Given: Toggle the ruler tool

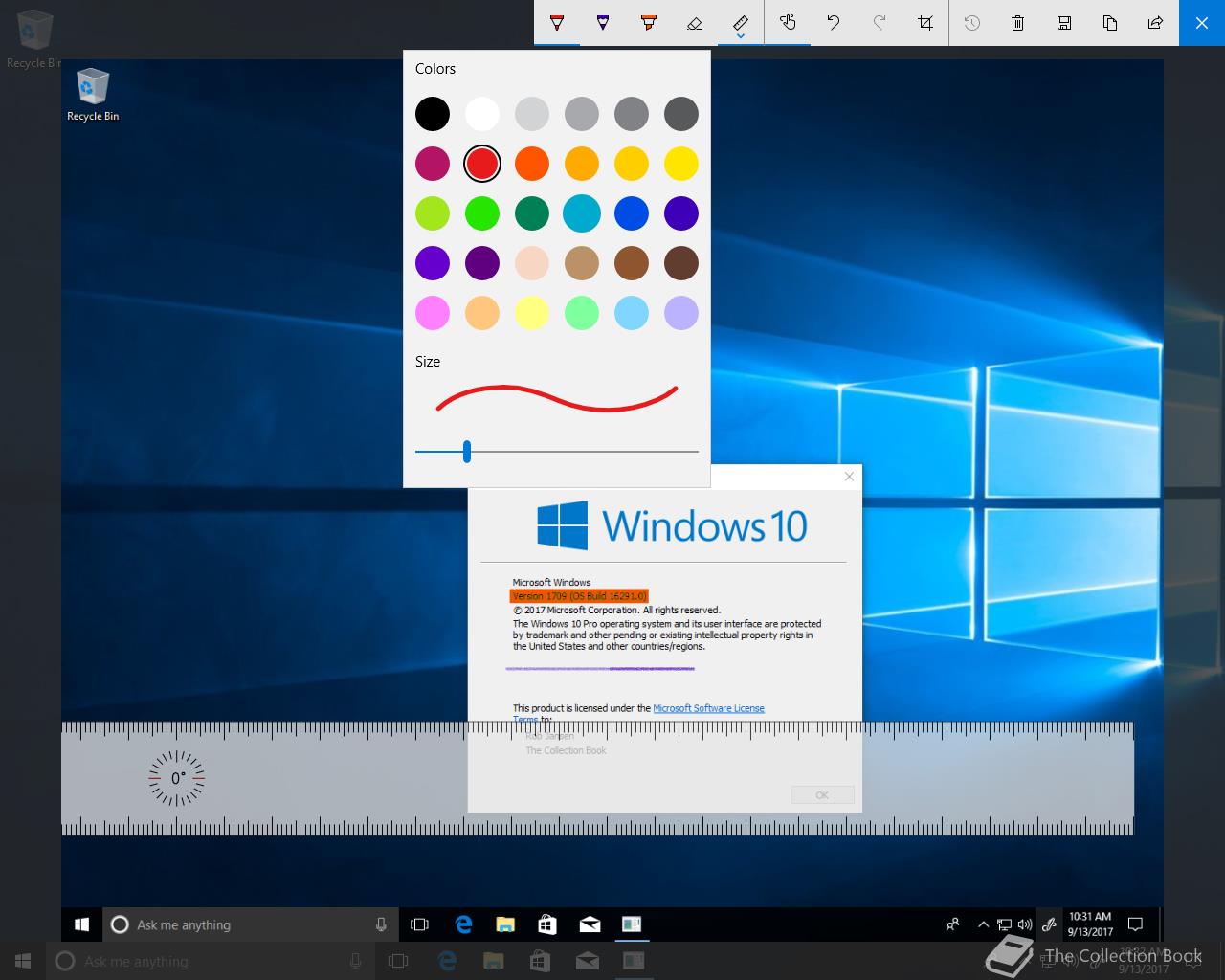Looking at the screenshot, I should coord(741,22).
